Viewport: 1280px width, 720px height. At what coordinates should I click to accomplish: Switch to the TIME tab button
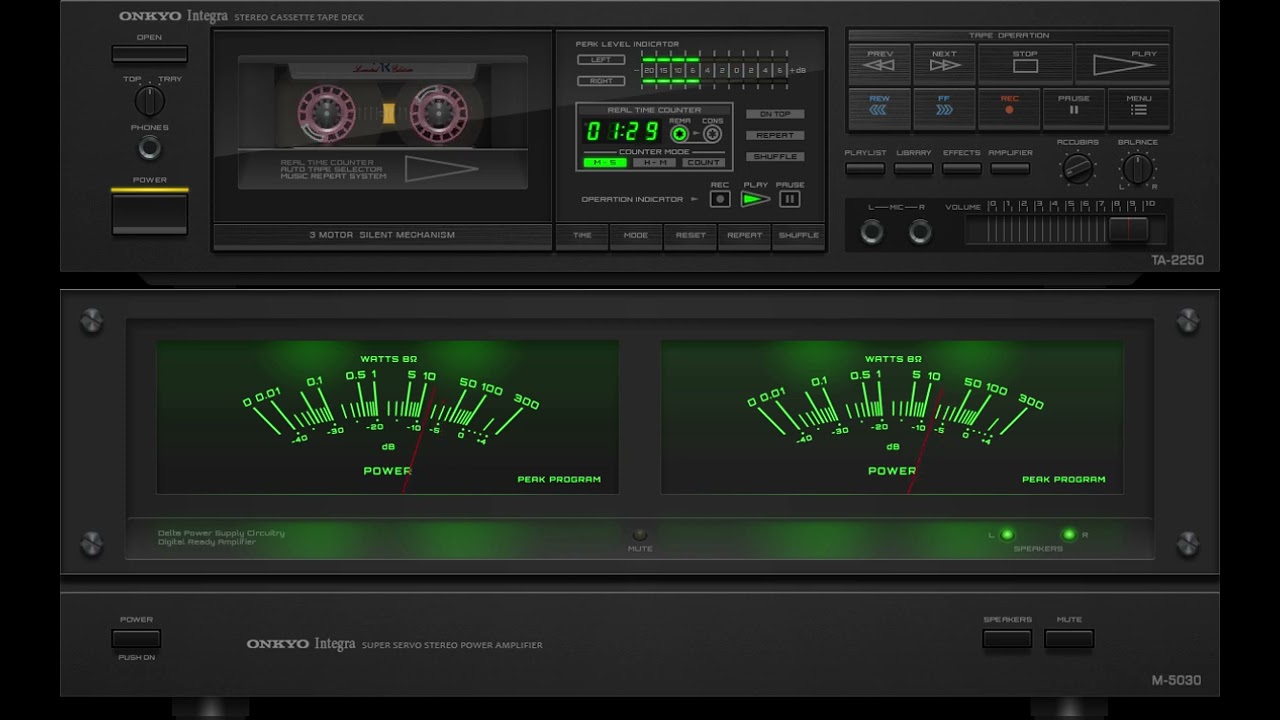[582, 236]
